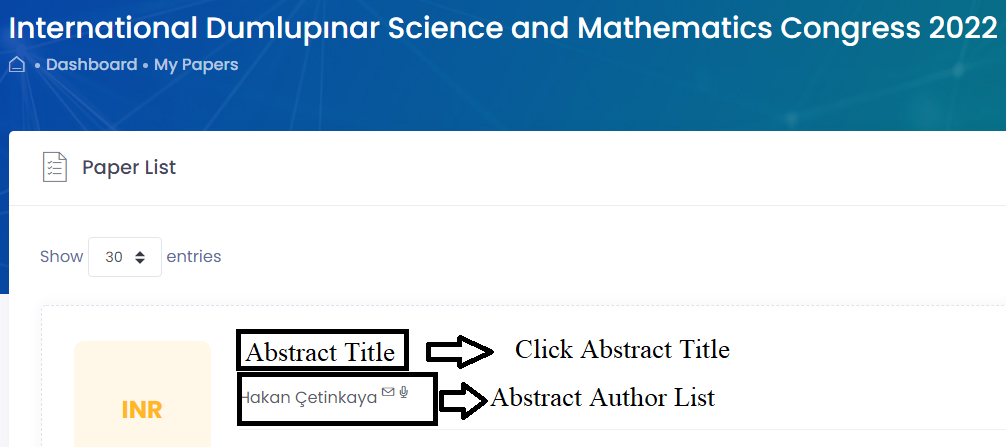1006x447 pixels.
Task: Click the up-down arrows beside 30
Action: 140,257
